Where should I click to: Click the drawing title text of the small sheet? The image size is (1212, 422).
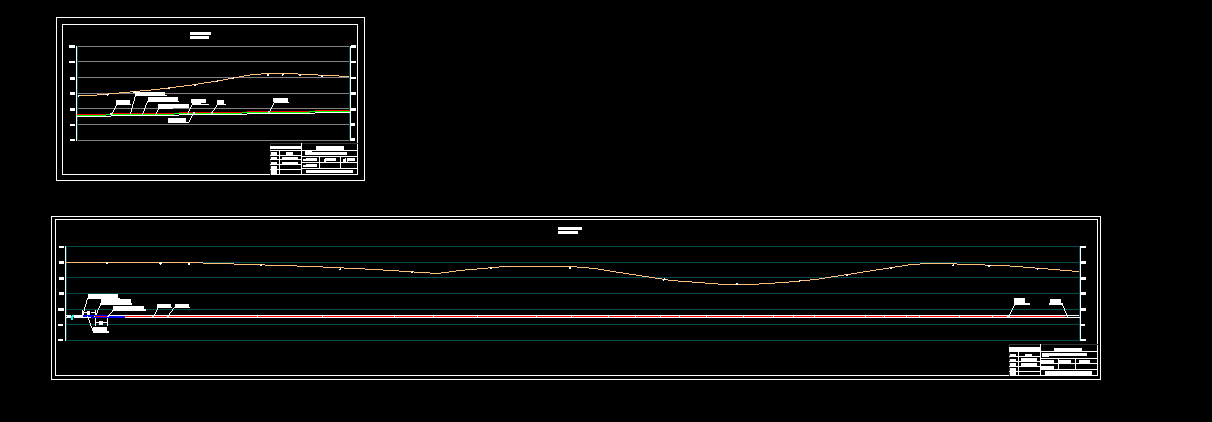coord(200,35)
